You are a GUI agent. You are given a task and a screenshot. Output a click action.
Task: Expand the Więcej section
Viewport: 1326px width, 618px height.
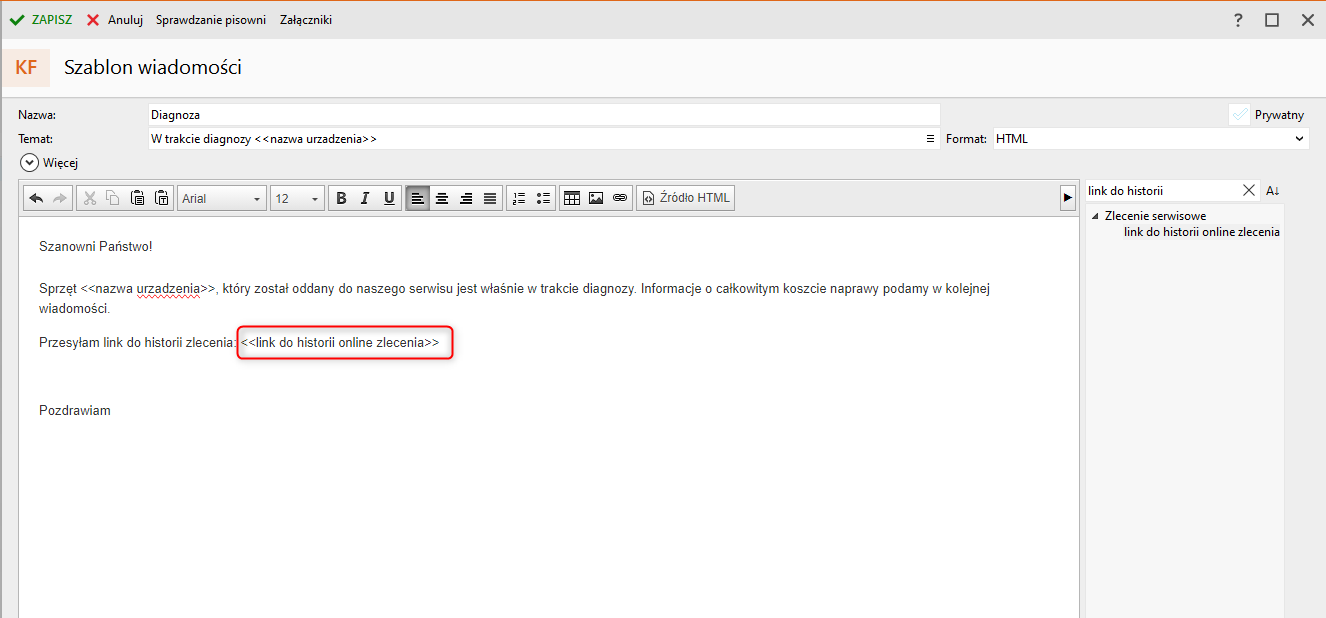pyautogui.click(x=49, y=162)
